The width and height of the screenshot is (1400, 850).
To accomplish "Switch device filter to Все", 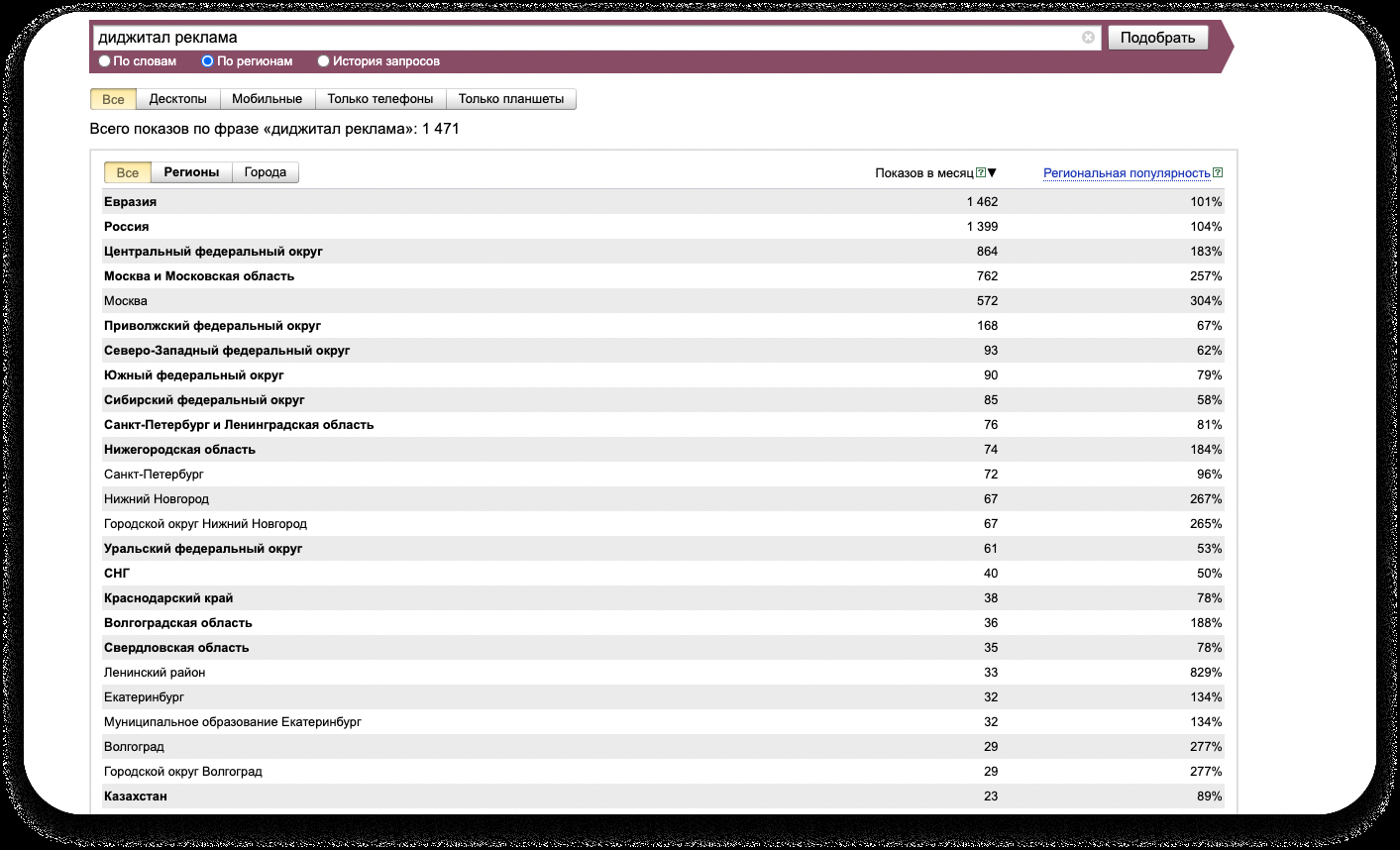I will coord(113,99).
